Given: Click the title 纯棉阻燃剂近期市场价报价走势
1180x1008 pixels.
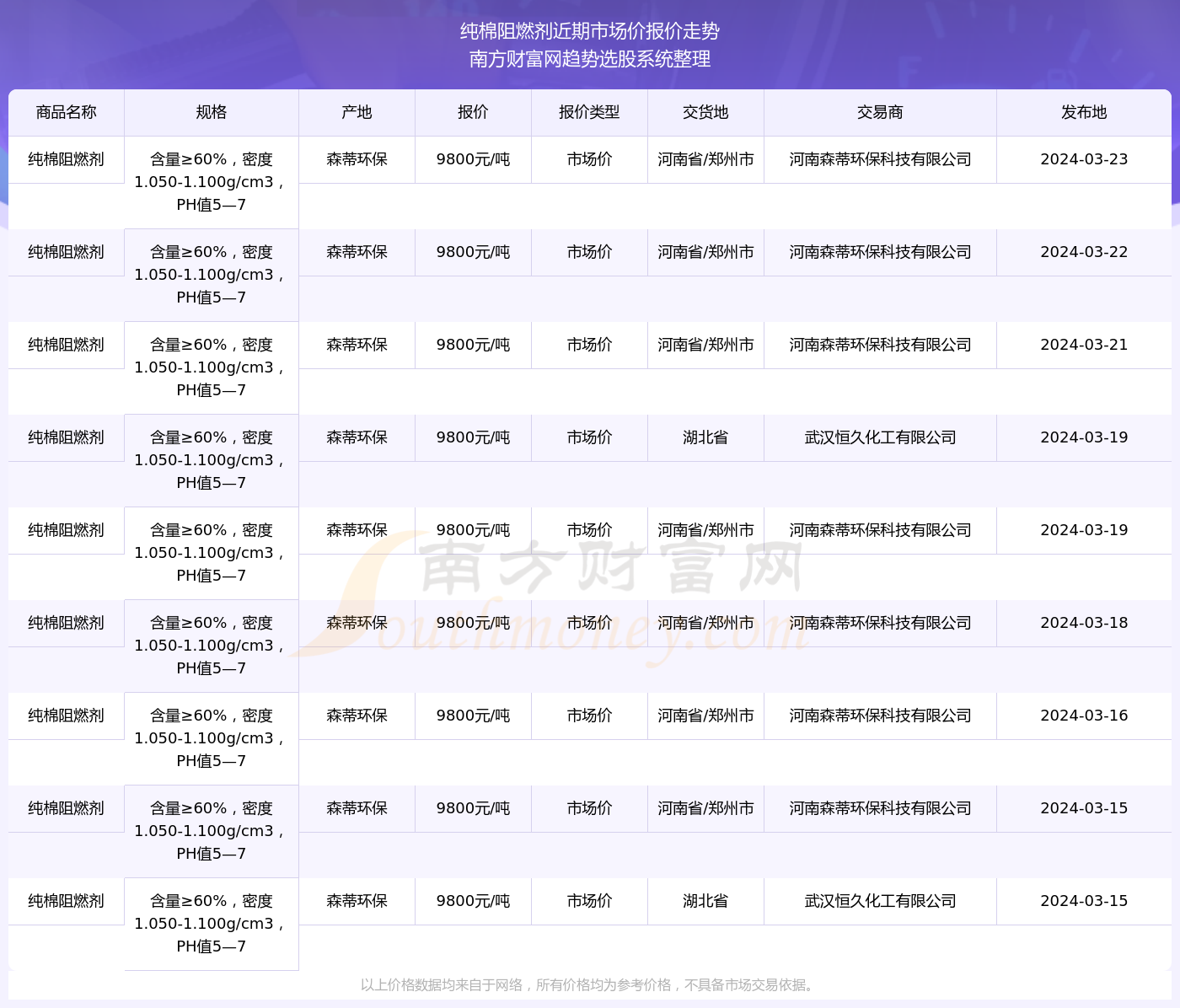Looking at the screenshot, I should 590,31.
